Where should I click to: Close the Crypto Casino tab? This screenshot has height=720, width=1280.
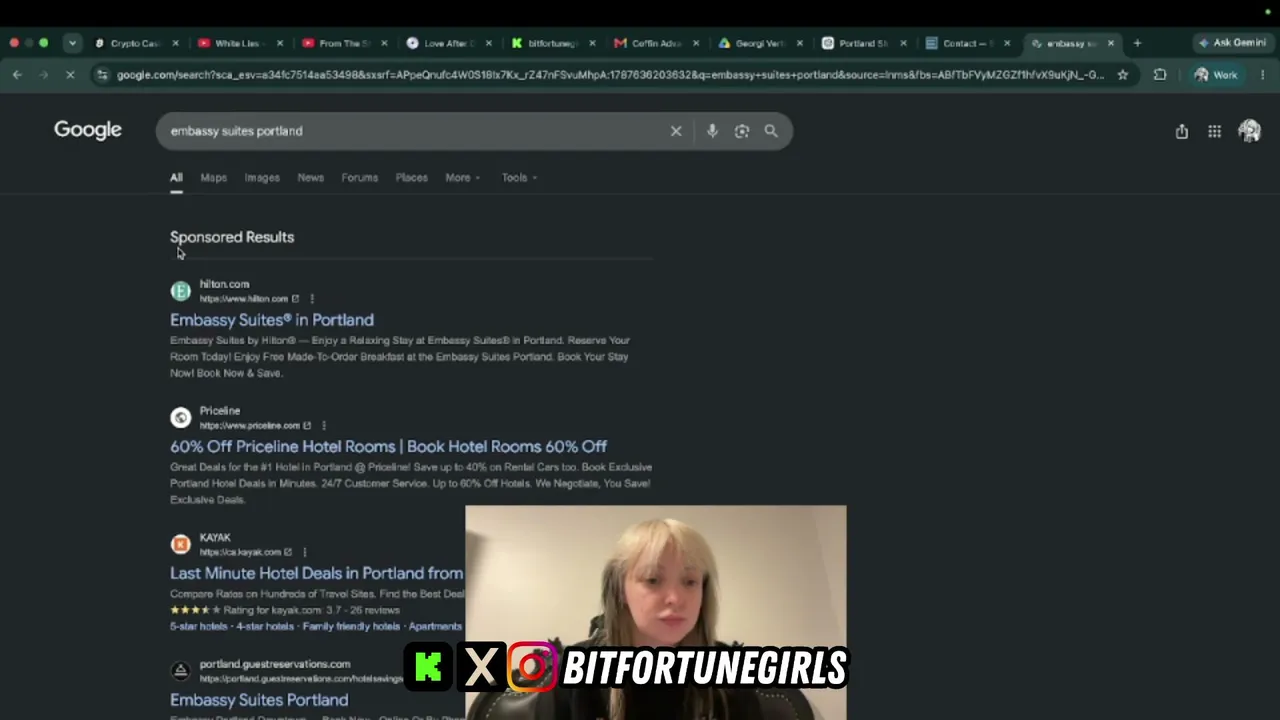[175, 43]
